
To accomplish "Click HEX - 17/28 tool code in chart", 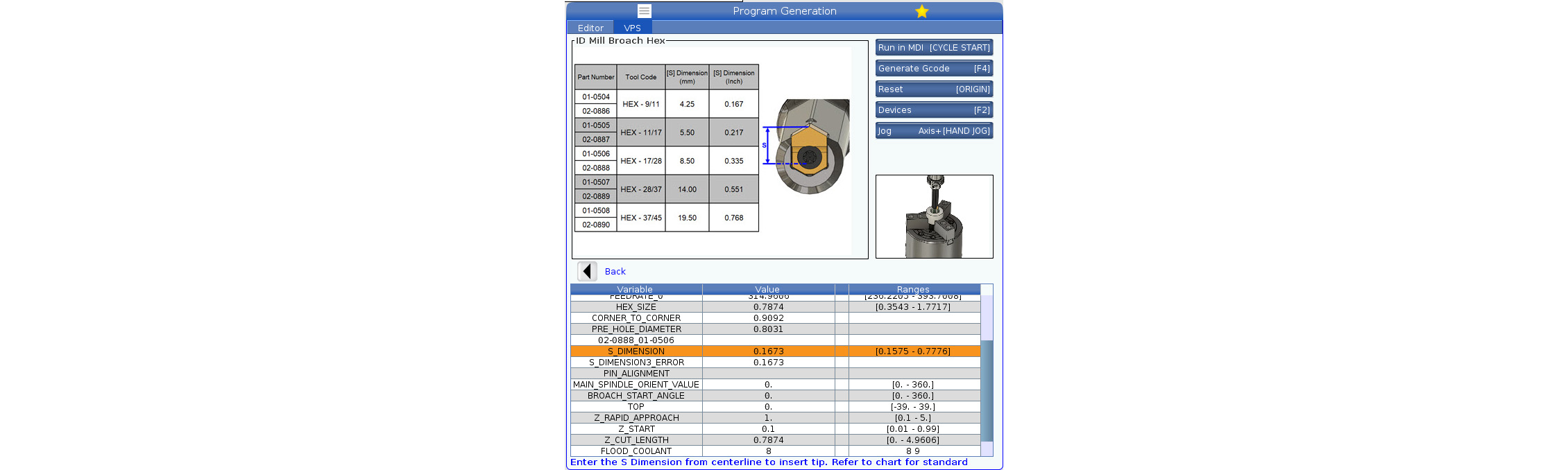I will (641, 161).
